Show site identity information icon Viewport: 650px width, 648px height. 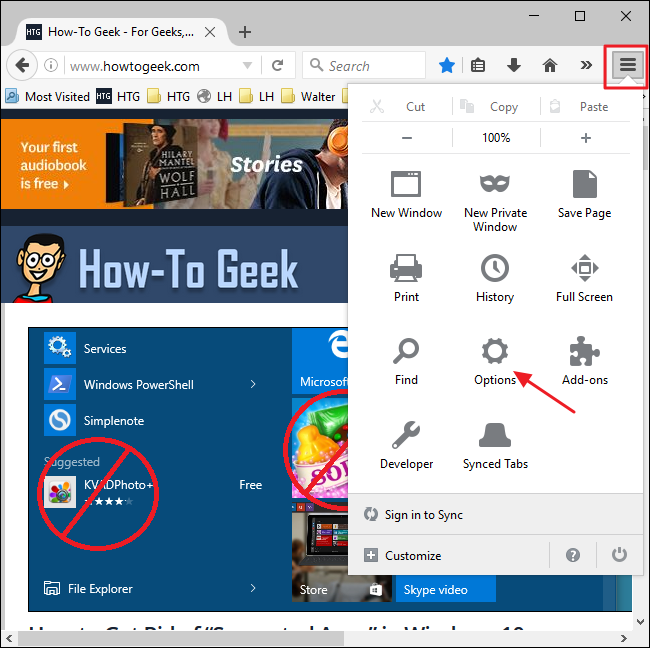[51, 65]
